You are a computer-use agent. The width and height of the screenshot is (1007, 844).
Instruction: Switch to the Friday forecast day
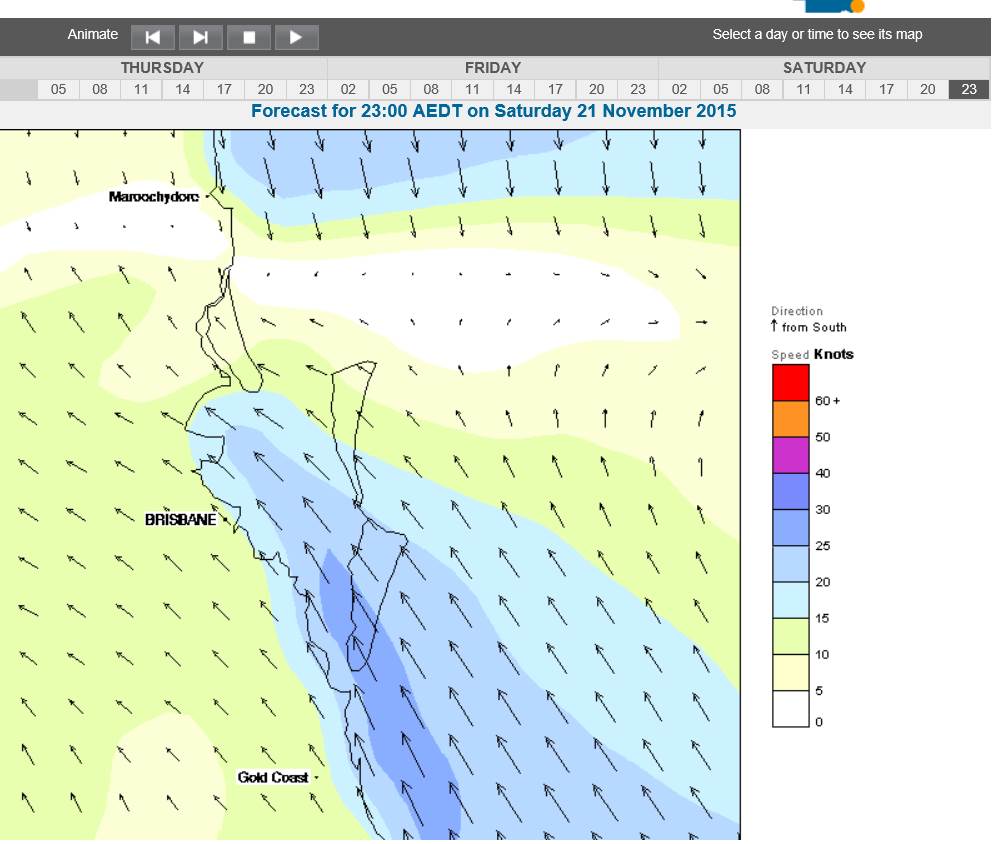point(493,68)
